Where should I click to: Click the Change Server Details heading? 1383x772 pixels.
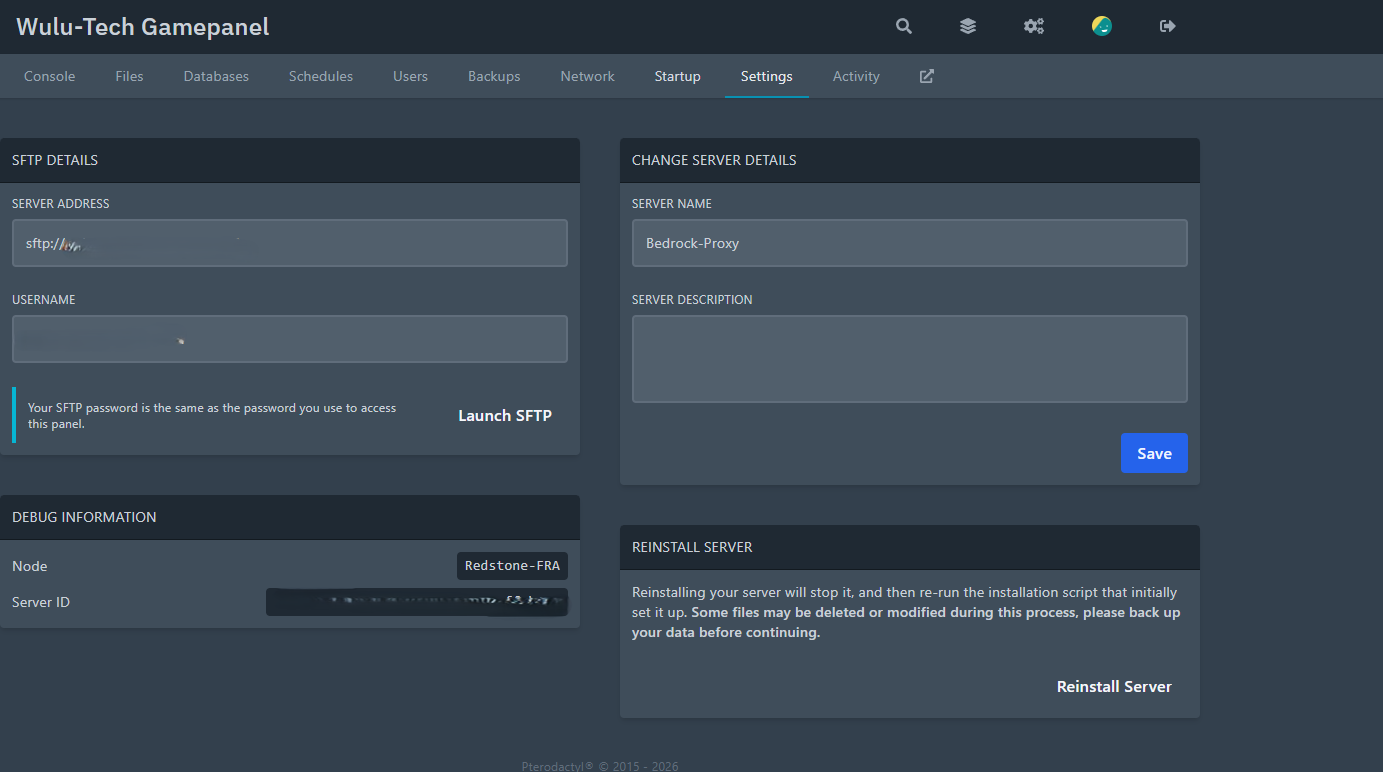click(x=714, y=160)
